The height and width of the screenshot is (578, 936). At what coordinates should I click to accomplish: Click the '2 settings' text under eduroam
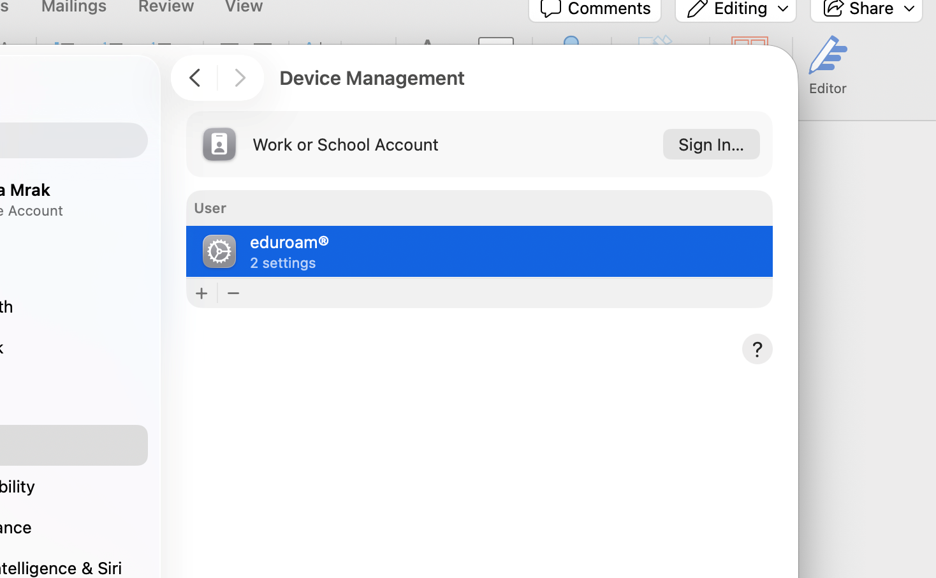[x=282, y=263]
